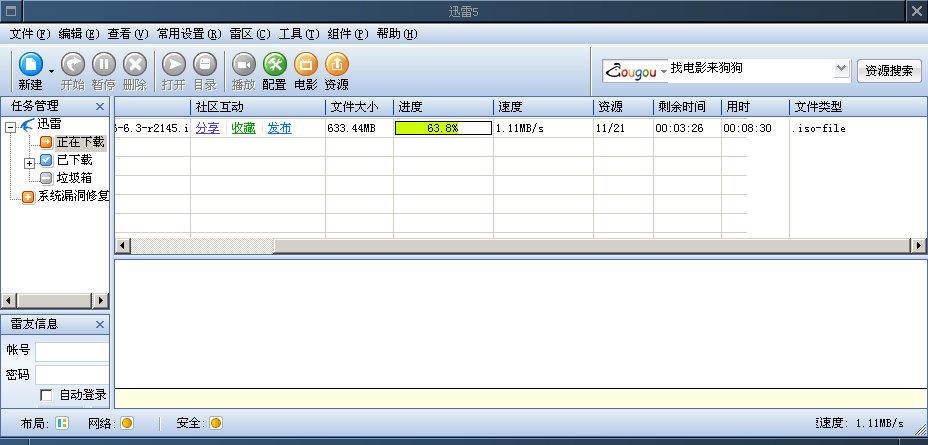928x445 pixels.
Task: Click task tree scrollbar left arrow
Action: (8, 301)
